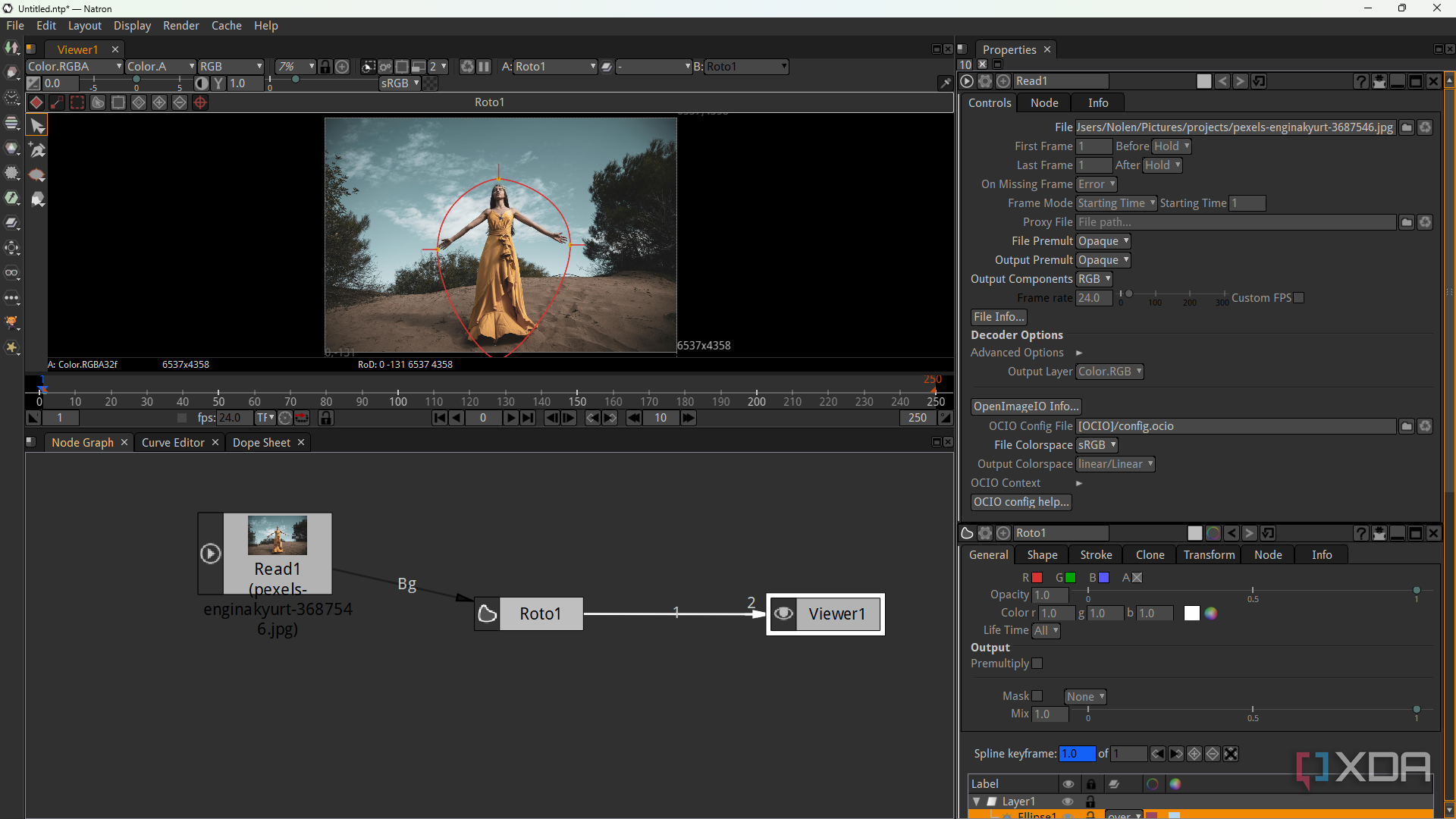Enable the Mask checkbox
1456x819 pixels.
pos(1037,696)
